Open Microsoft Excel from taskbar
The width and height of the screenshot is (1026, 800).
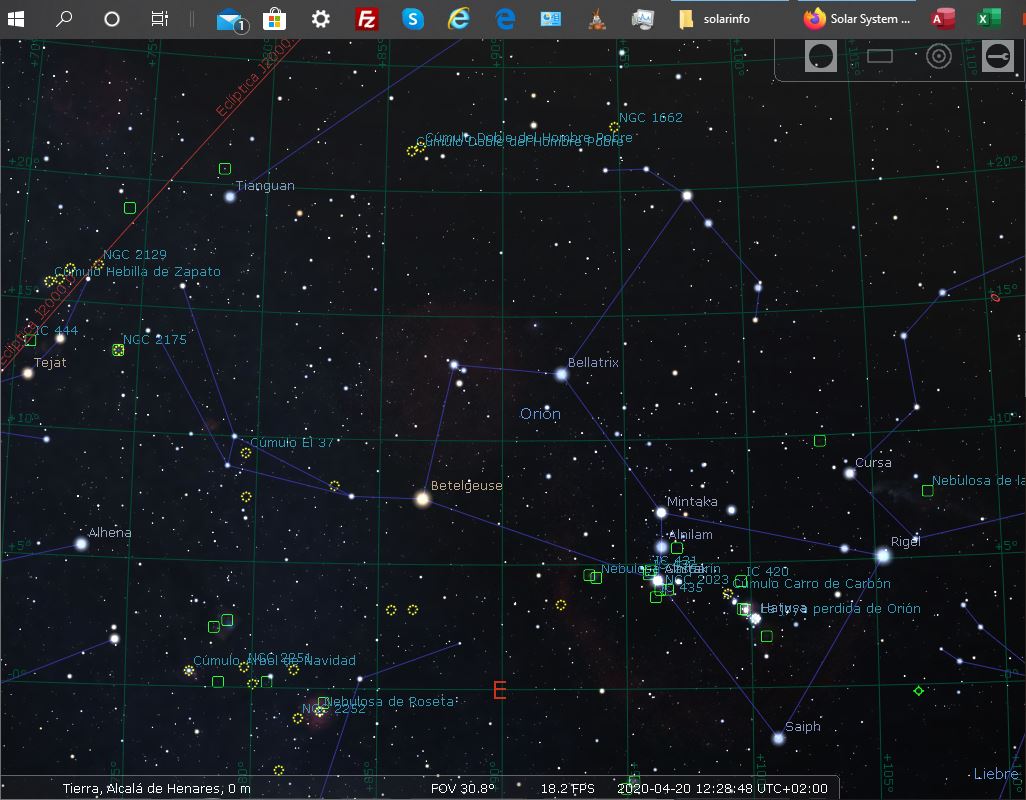pyautogui.click(x=988, y=19)
